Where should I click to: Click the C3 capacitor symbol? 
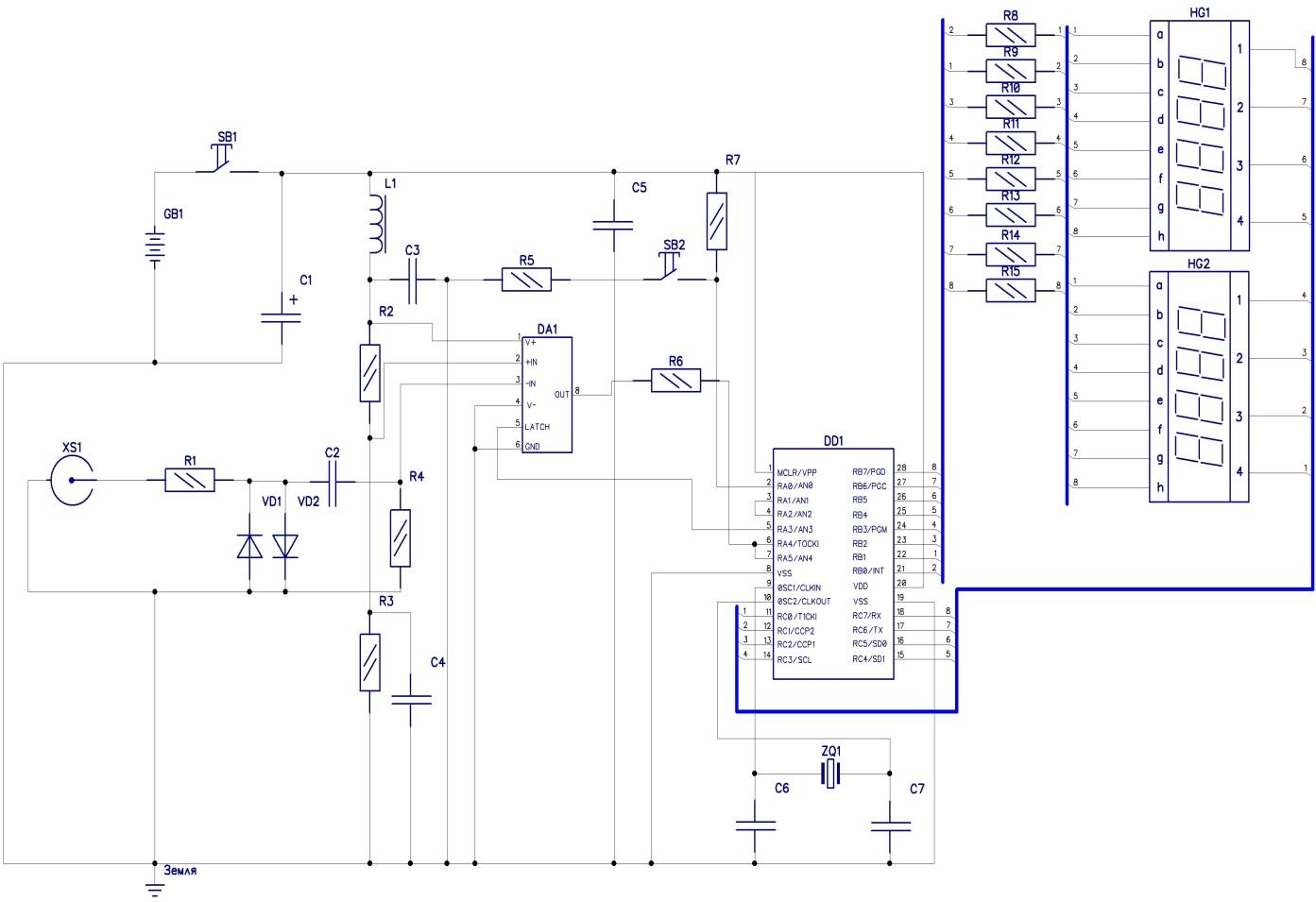[414, 279]
